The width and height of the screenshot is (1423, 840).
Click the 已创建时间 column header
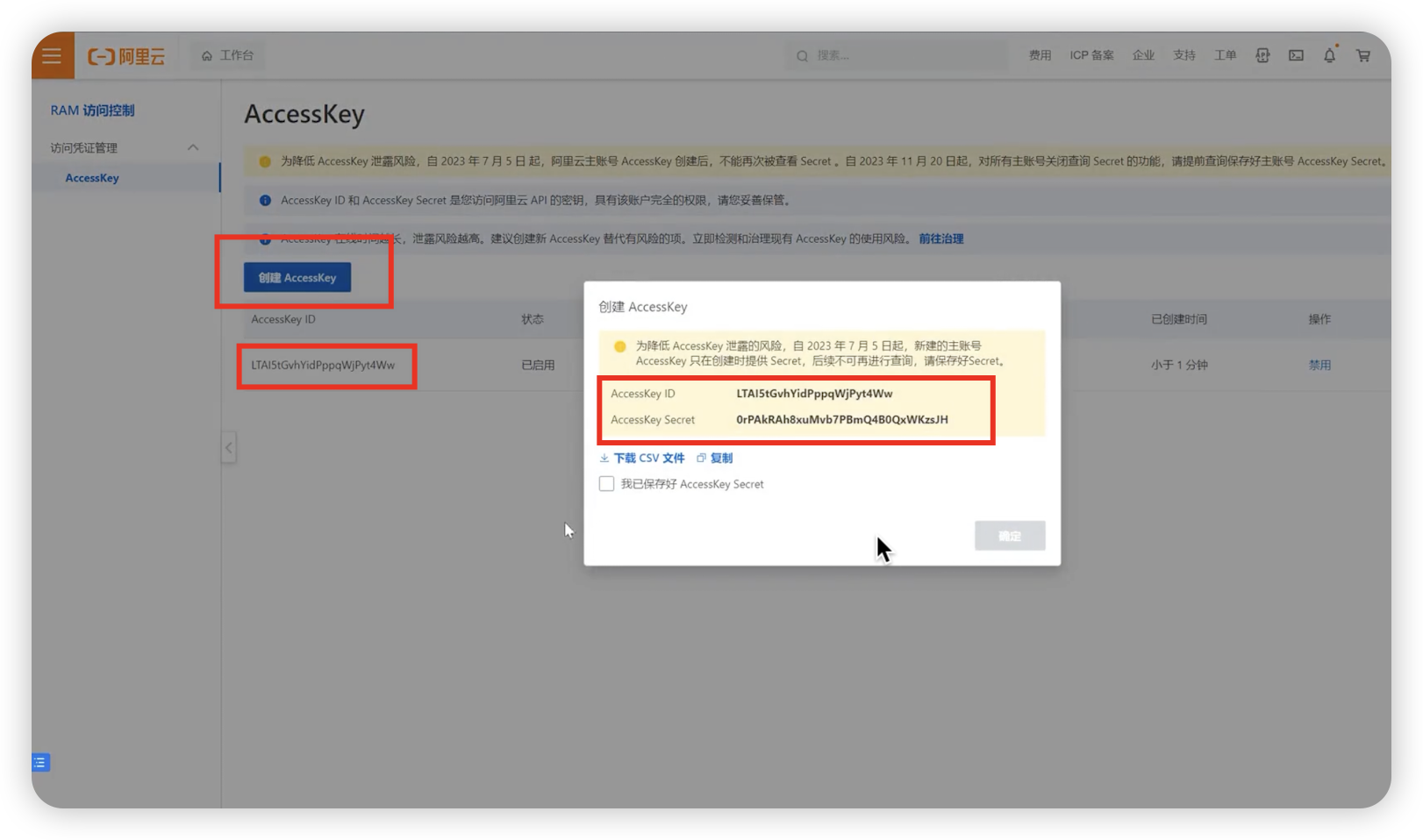point(1179,319)
